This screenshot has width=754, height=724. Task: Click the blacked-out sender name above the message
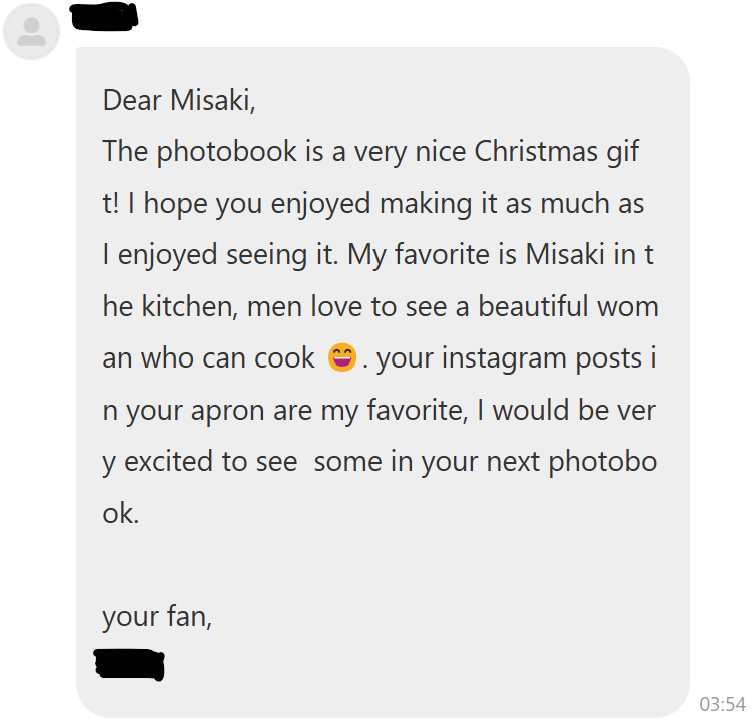(106, 14)
